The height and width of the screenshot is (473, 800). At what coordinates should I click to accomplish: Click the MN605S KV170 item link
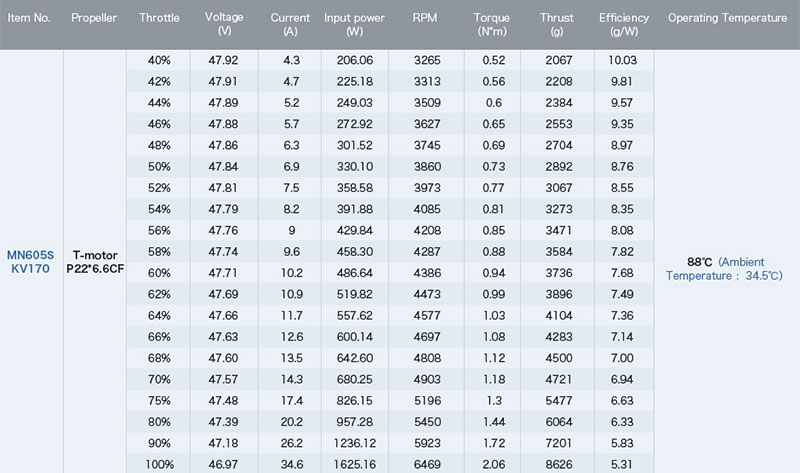30,262
